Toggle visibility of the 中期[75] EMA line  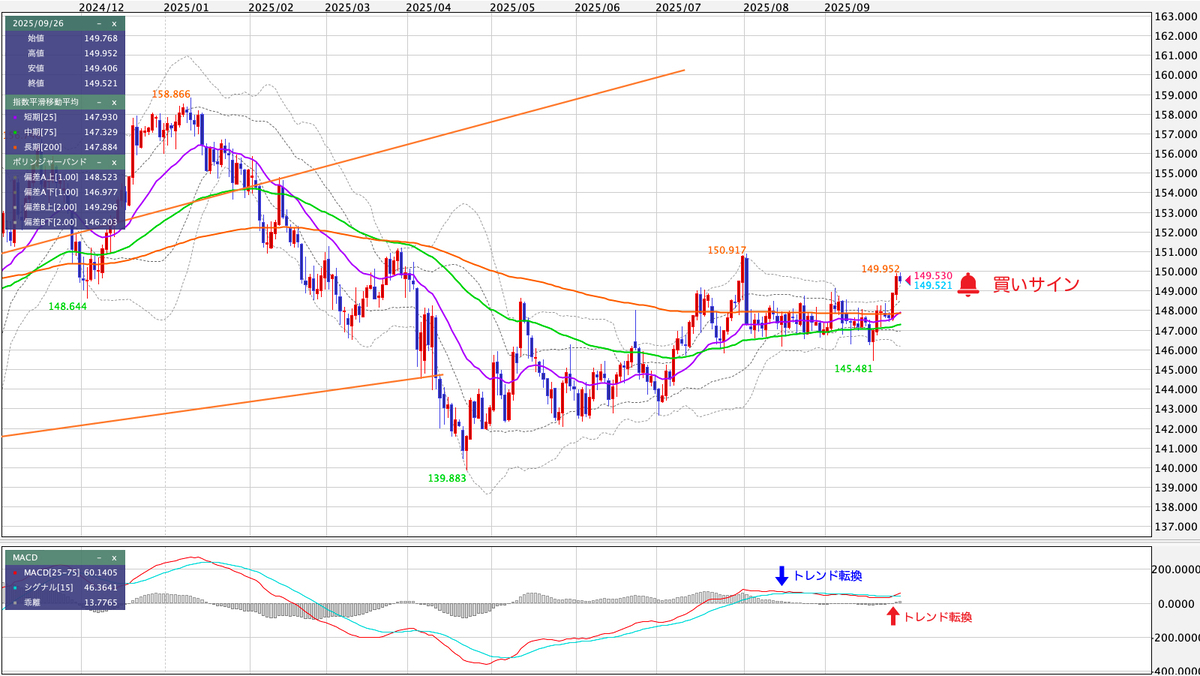[x=15, y=131]
